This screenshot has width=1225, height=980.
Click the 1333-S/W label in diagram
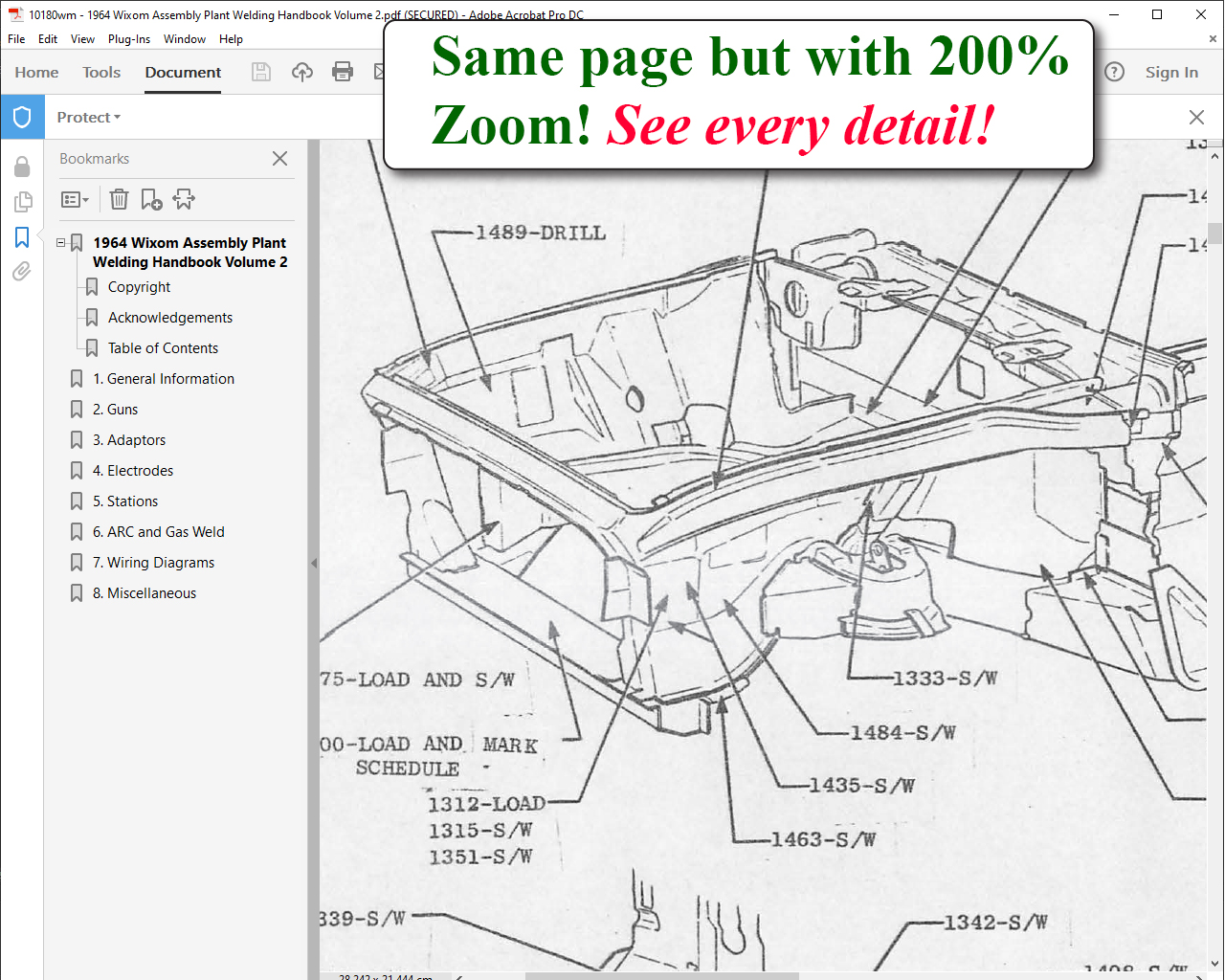(946, 678)
